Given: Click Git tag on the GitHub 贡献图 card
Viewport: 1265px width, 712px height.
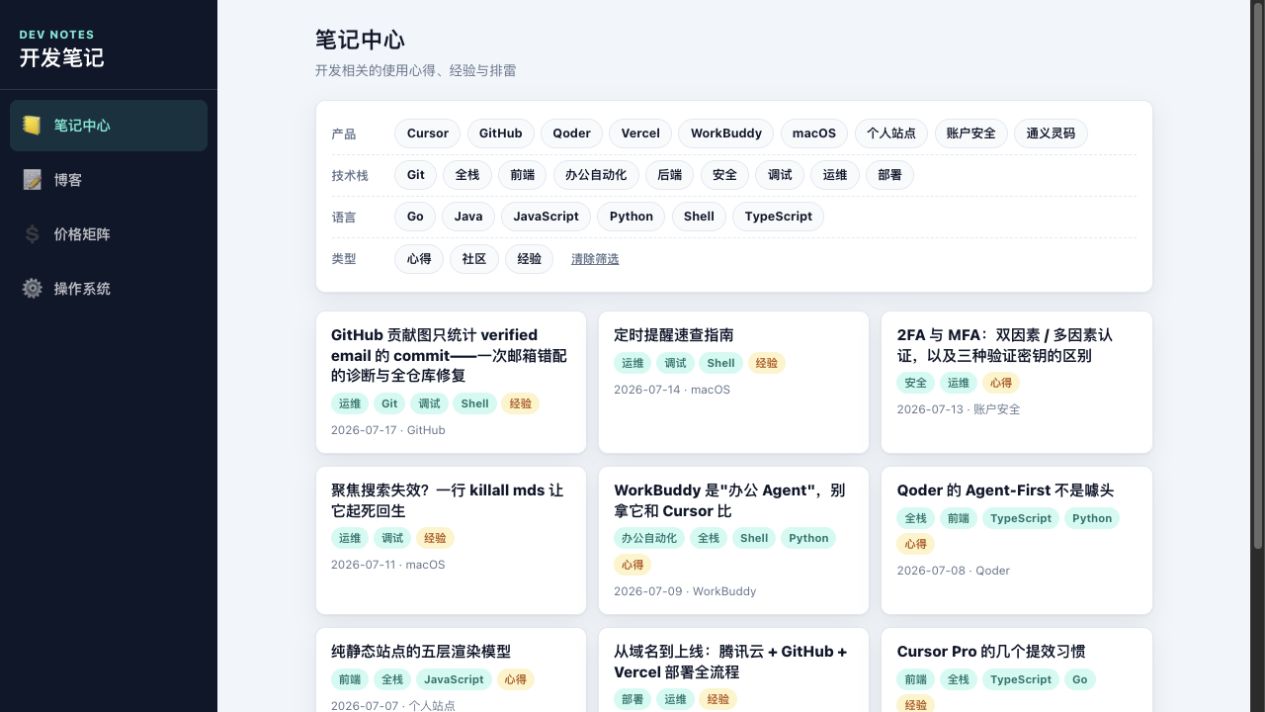Looking at the screenshot, I should coord(389,404).
